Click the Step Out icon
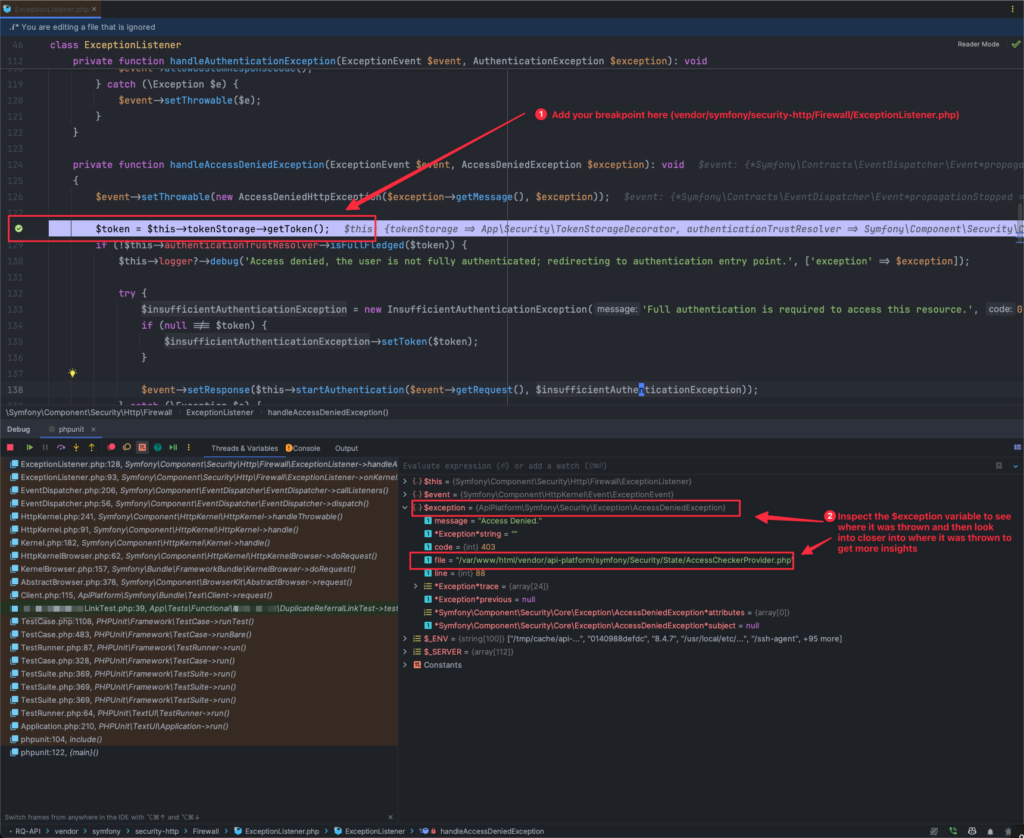This screenshot has height=838, width=1024. click(91, 447)
